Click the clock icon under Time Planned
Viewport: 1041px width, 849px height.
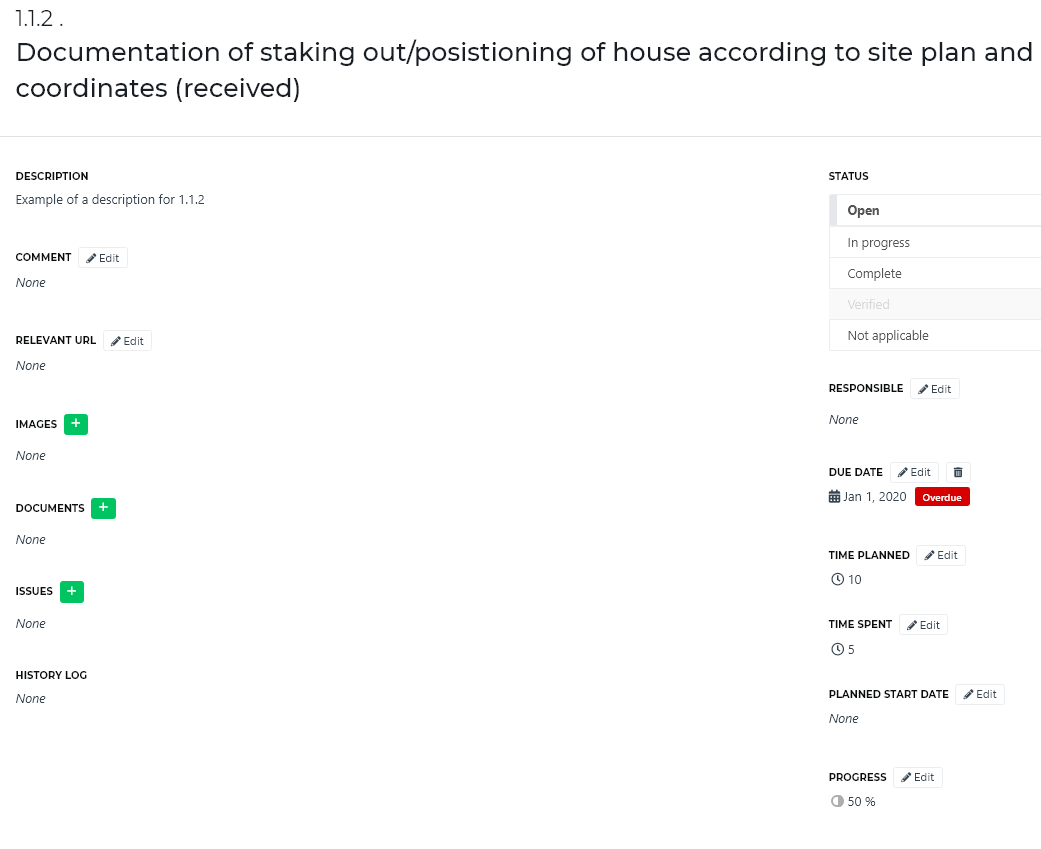coord(837,579)
